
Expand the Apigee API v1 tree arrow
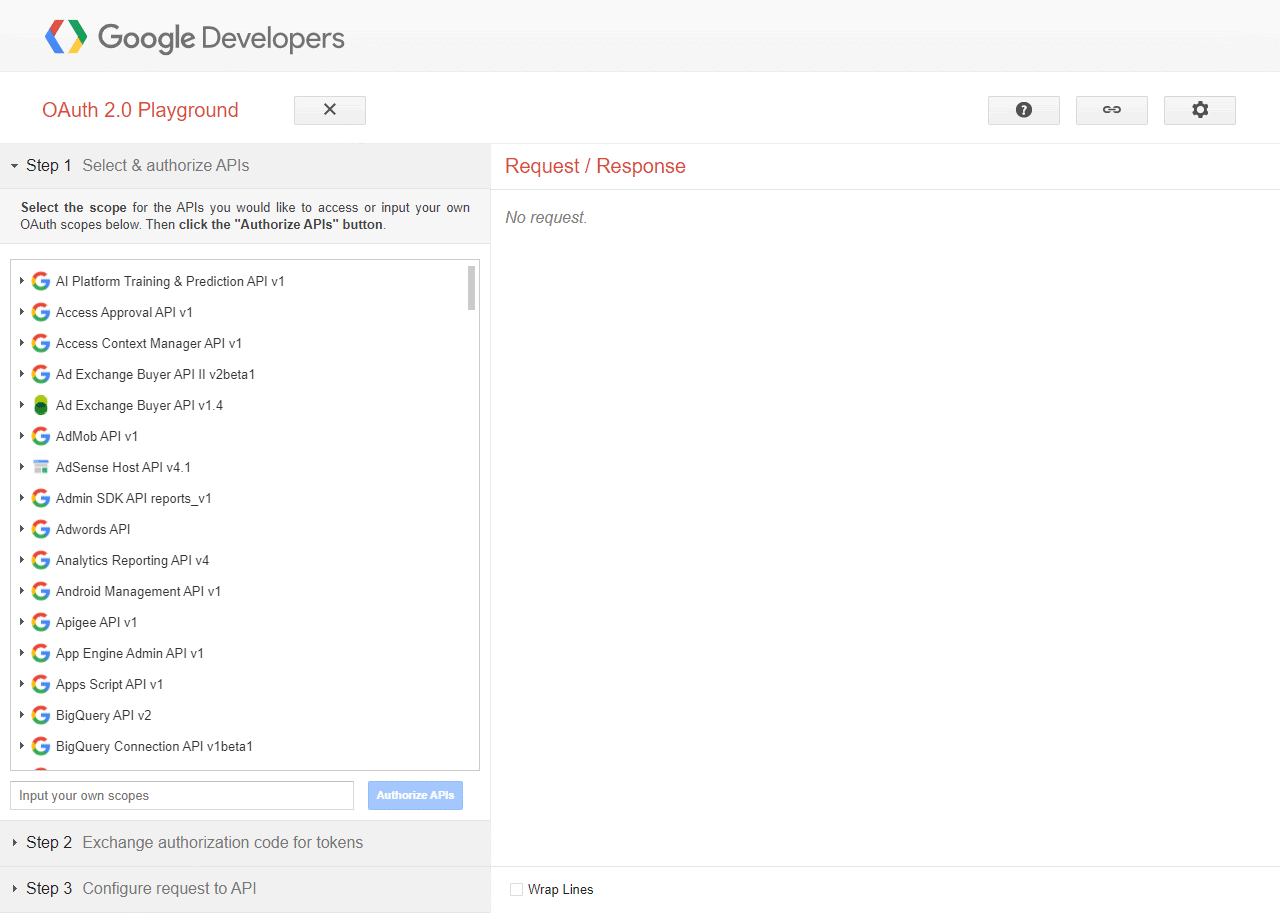[21, 622]
